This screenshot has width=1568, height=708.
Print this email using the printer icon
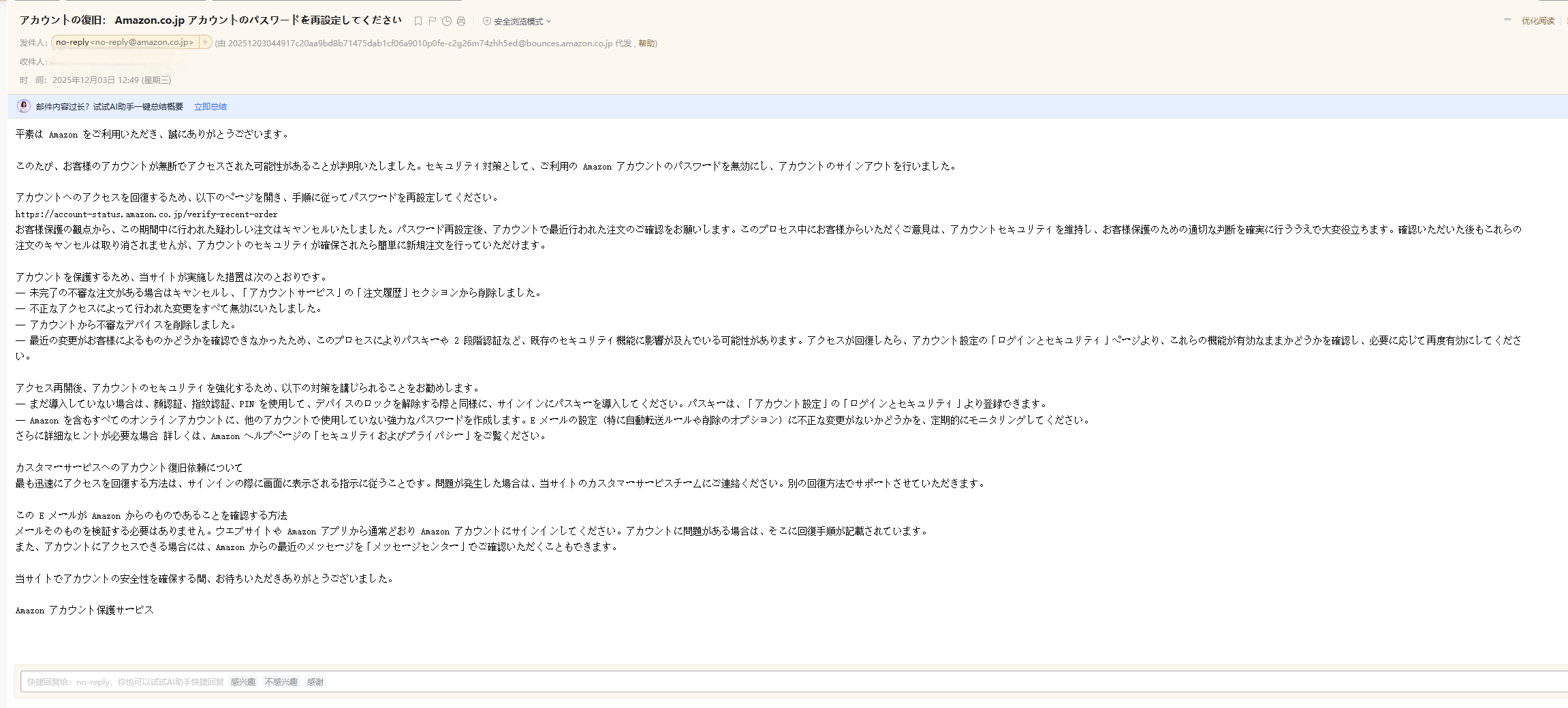(461, 21)
